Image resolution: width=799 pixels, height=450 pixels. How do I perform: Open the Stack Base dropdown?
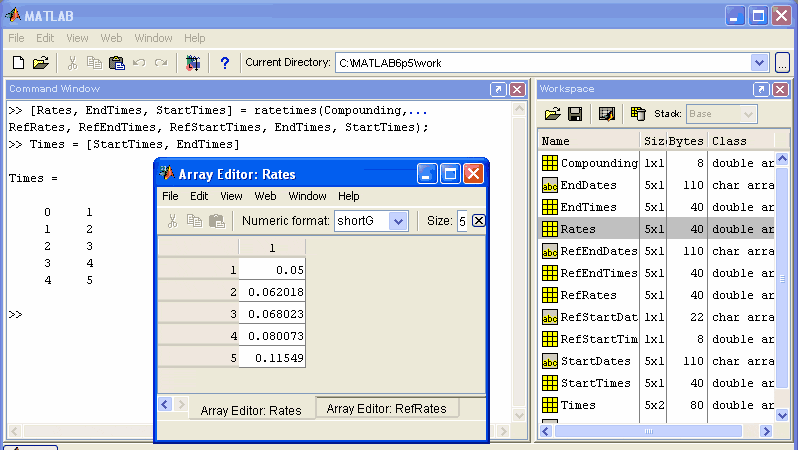click(722, 114)
